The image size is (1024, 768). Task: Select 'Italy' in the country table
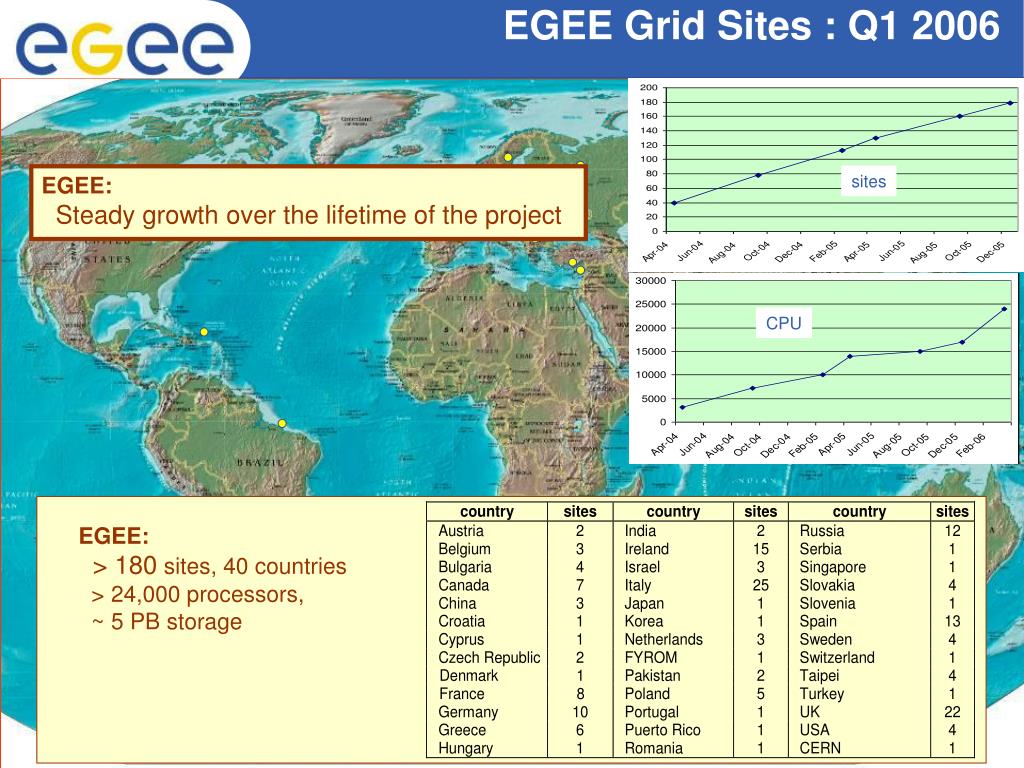point(638,585)
